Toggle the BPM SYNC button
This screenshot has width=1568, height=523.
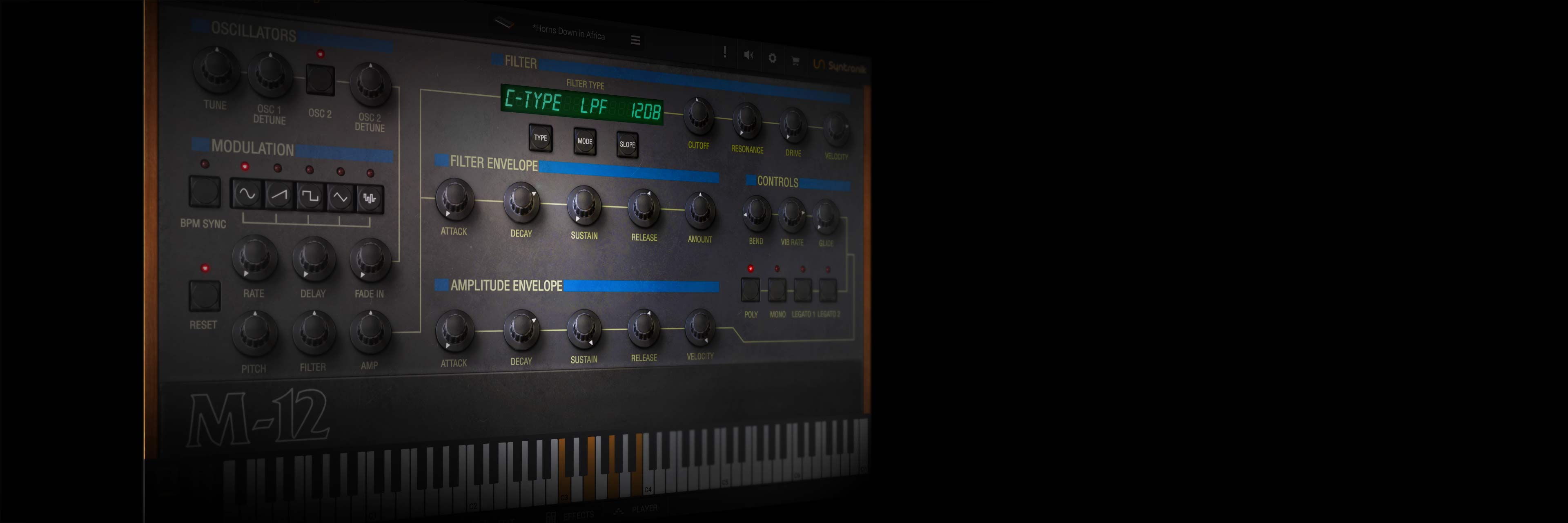205,191
